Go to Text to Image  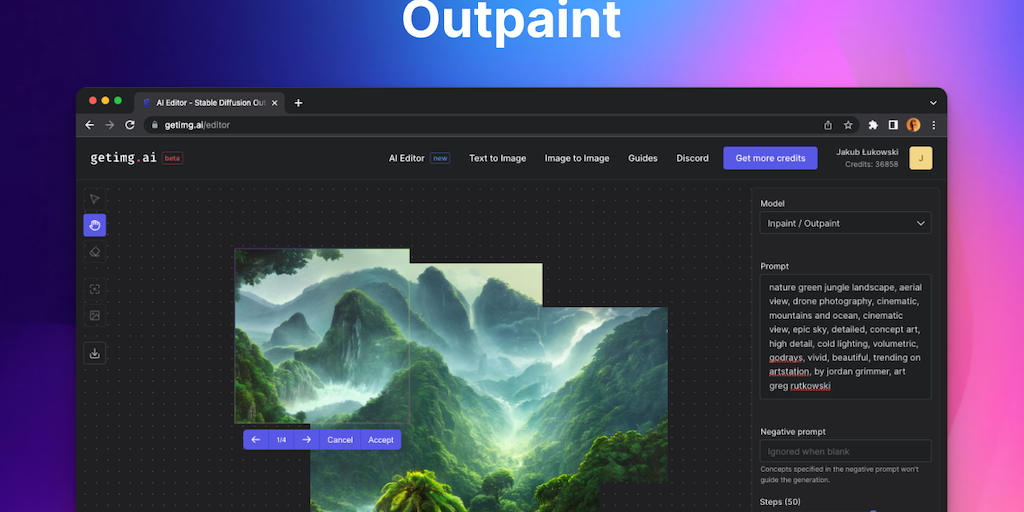[498, 158]
